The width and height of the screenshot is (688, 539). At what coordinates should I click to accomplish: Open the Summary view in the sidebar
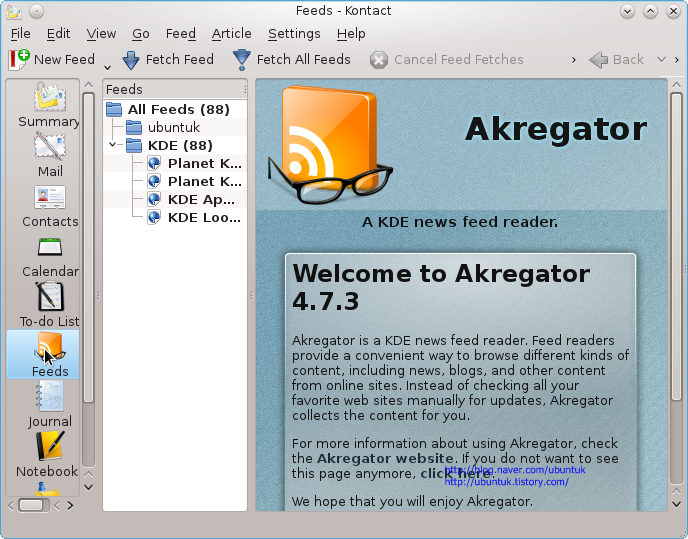coord(49,104)
